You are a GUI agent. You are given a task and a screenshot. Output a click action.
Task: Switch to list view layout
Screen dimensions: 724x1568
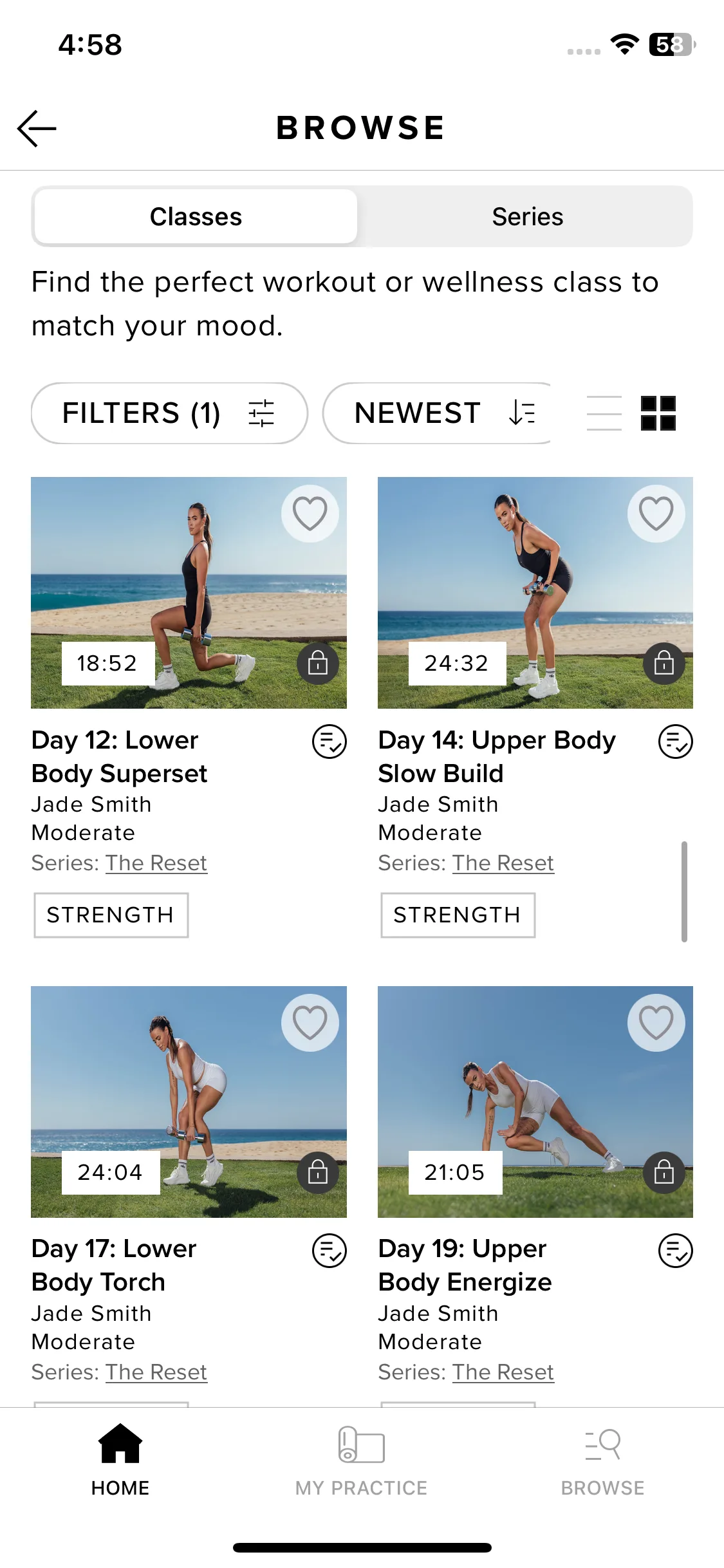click(x=604, y=413)
